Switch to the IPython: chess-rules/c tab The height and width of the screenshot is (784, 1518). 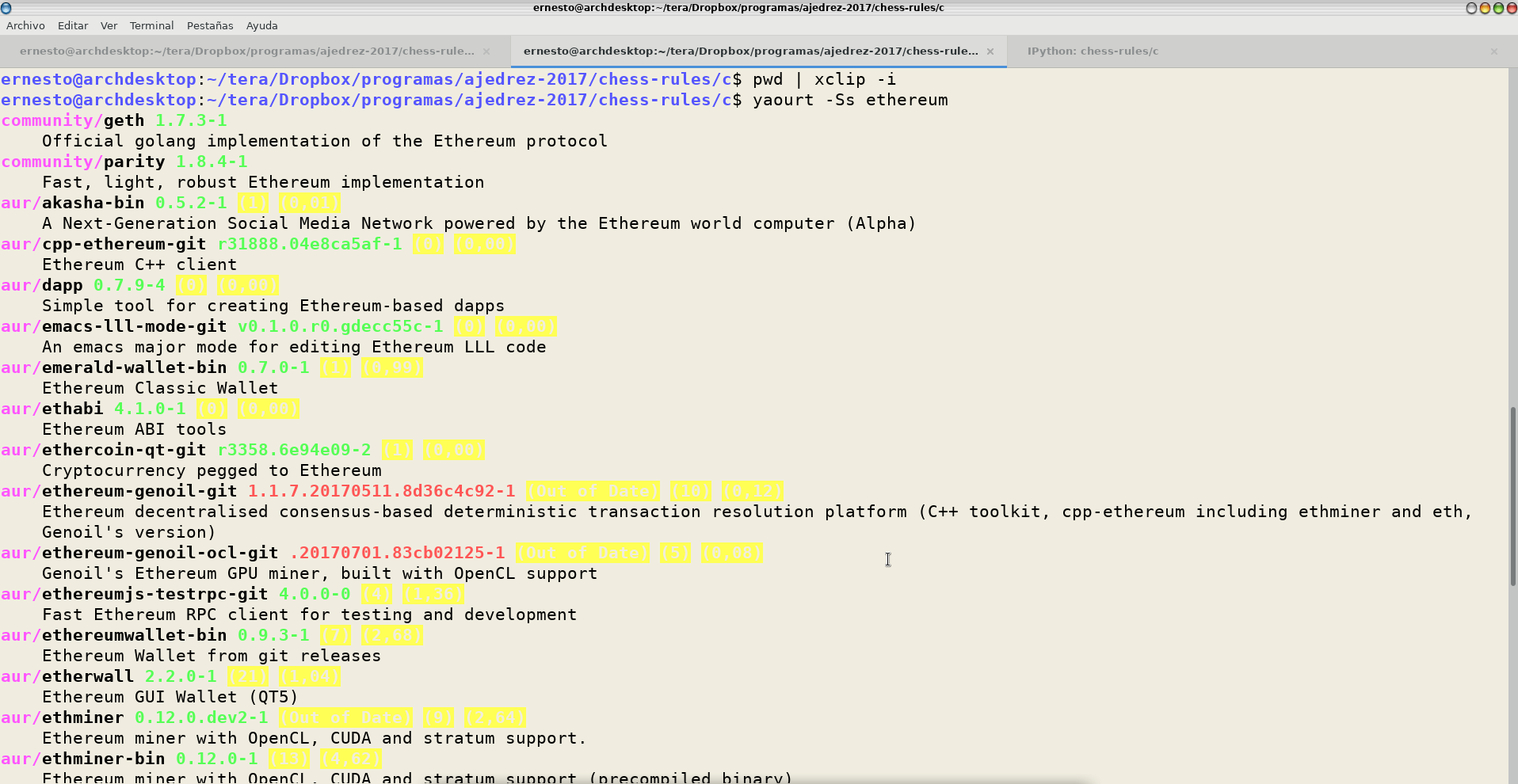(x=1093, y=51)
